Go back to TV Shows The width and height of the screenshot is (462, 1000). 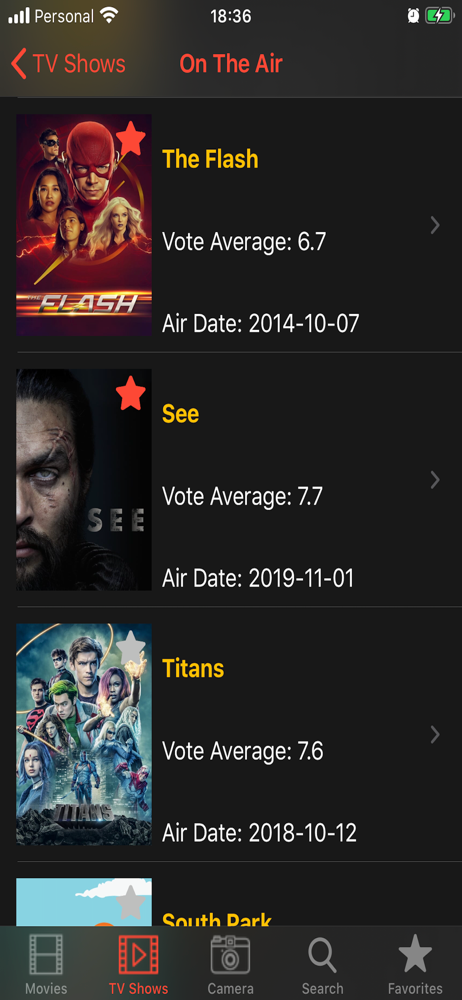[68, 64]
